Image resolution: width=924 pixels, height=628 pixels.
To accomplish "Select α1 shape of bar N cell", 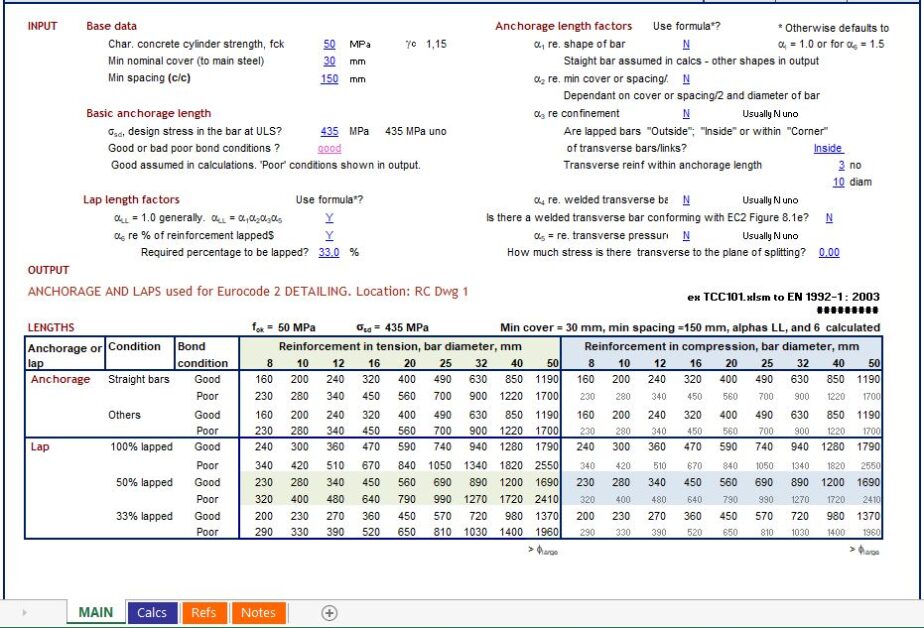I will (686, 44).
